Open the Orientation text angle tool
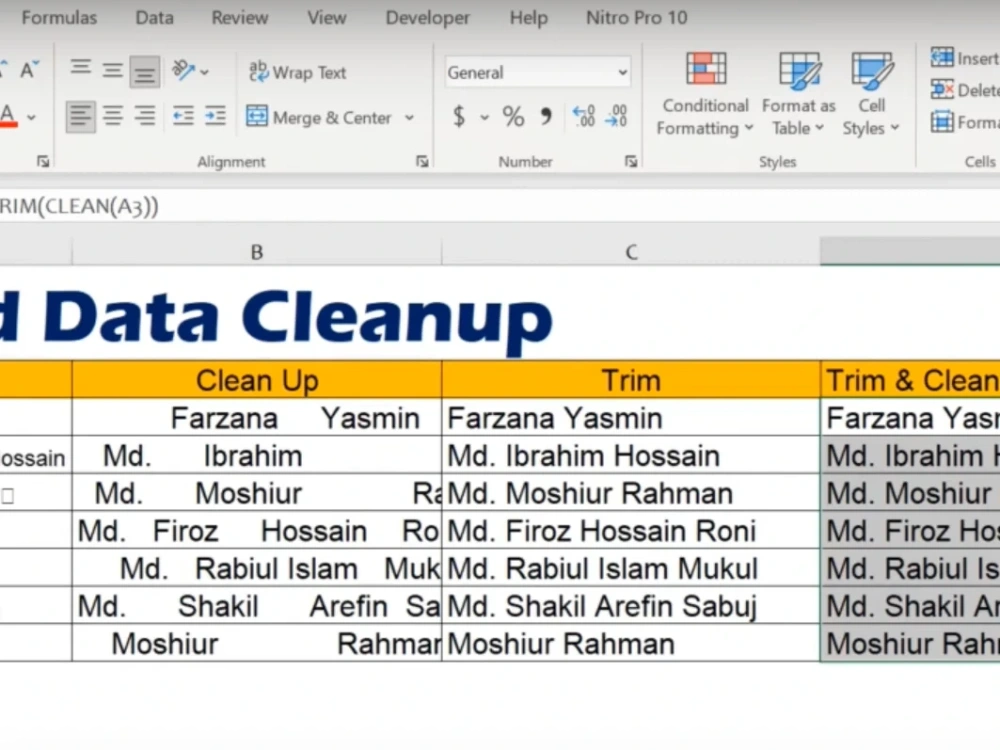The height and width of the screenshot is (750, 1000). click(184, 70)
